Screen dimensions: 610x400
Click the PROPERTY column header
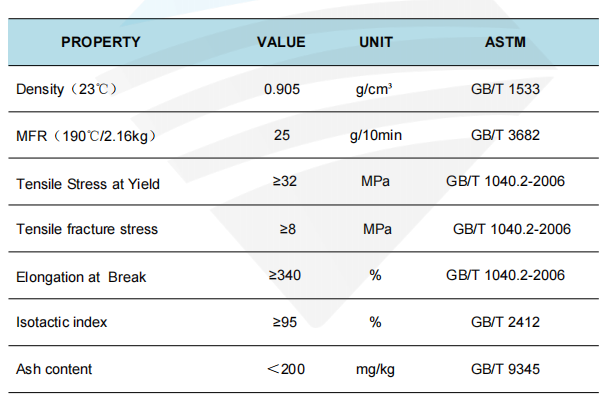[x=101, y=42]
